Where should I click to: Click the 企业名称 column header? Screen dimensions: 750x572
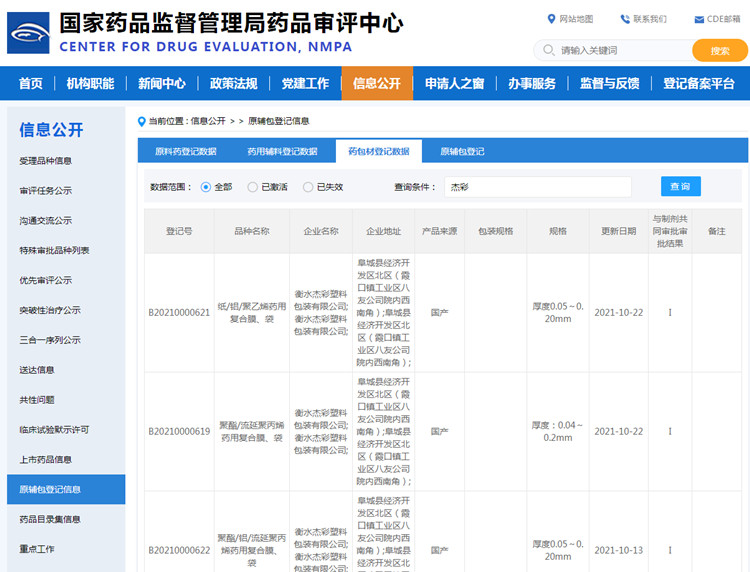(321, 231)
